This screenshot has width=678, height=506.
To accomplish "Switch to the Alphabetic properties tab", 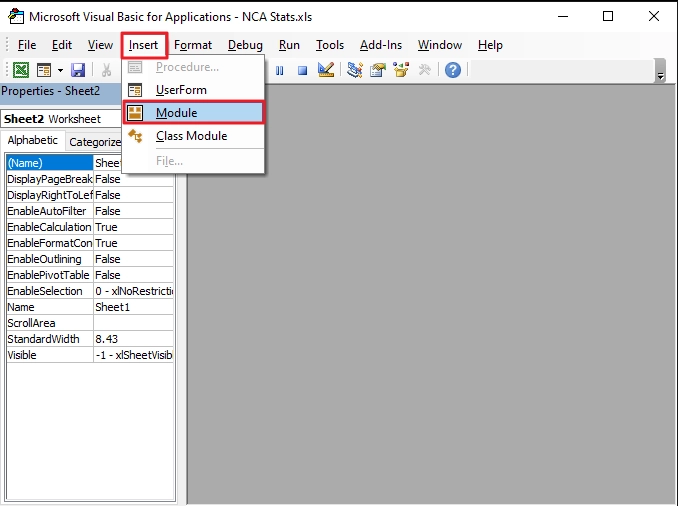I will coord(33,140).
